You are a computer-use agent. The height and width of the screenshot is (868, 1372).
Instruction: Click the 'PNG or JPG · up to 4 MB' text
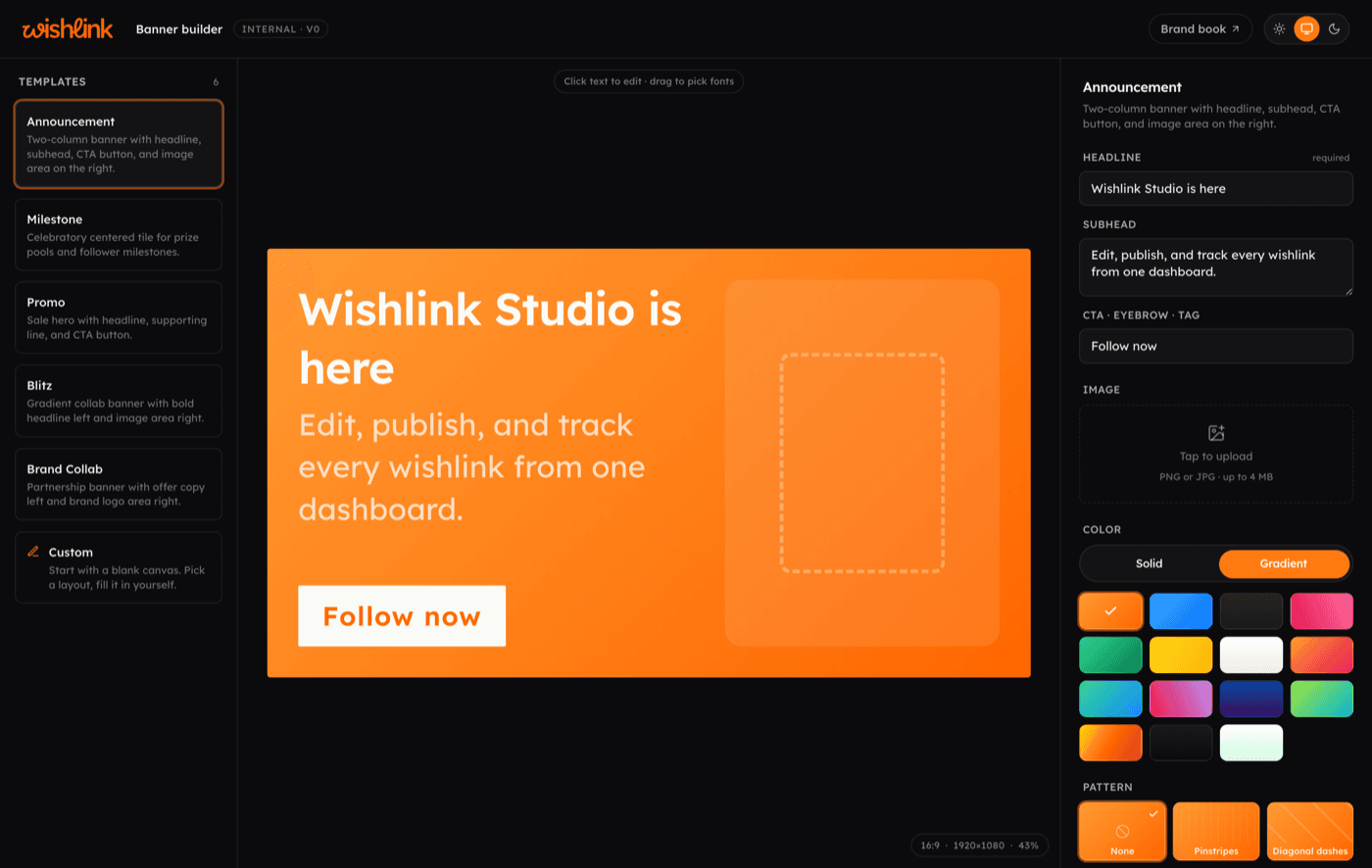click(1216, 477)
